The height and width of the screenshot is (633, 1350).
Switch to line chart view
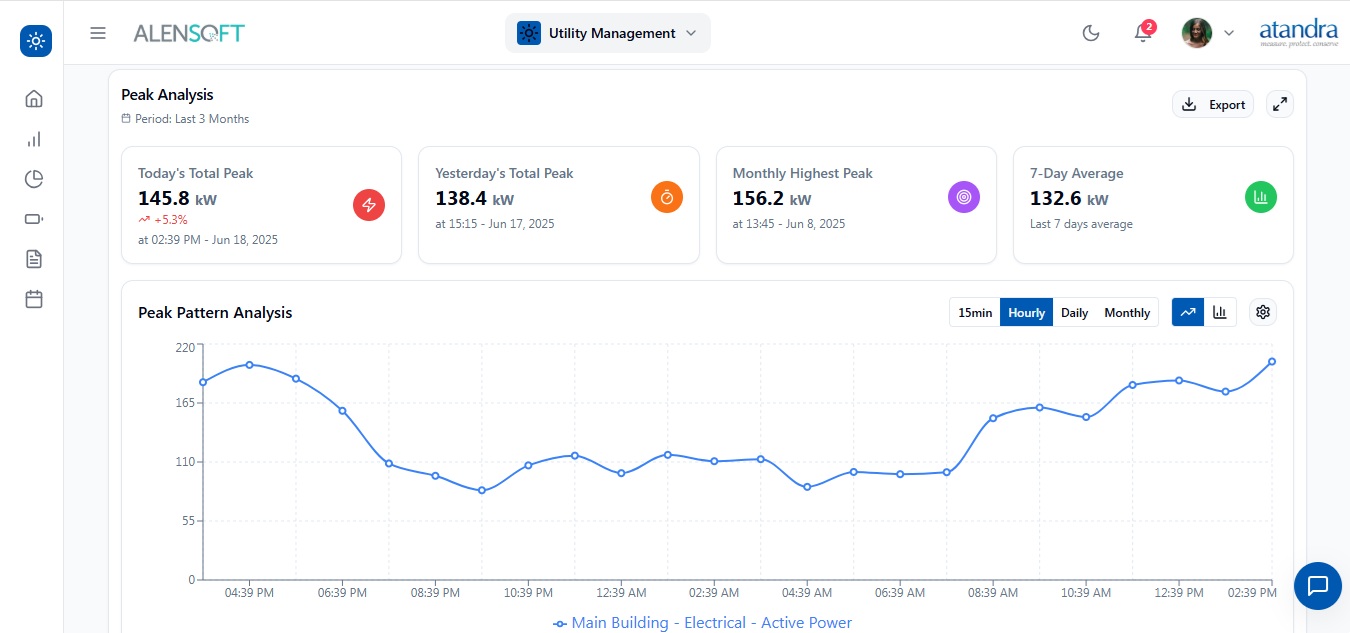point(1188,312)
